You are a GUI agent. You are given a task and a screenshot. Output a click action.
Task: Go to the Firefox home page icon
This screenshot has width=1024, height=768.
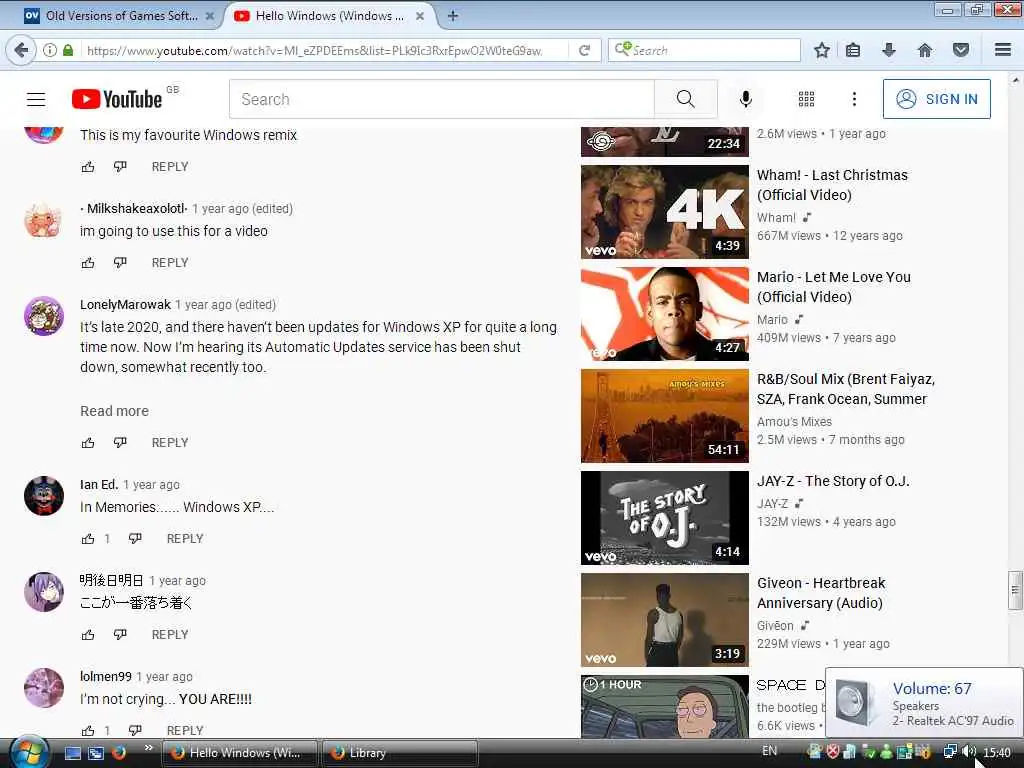tap(925, 50)
